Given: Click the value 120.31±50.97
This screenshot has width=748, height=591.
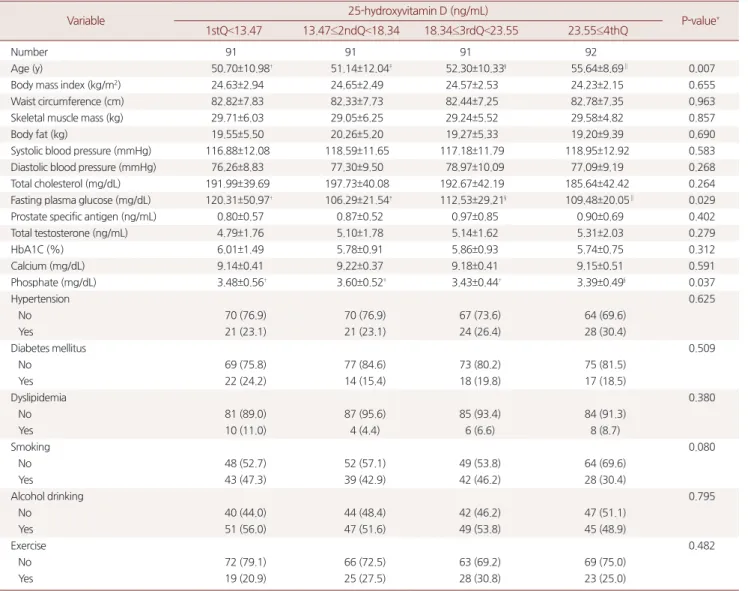Looking at the screenshot, I should (x=238, y=200).
